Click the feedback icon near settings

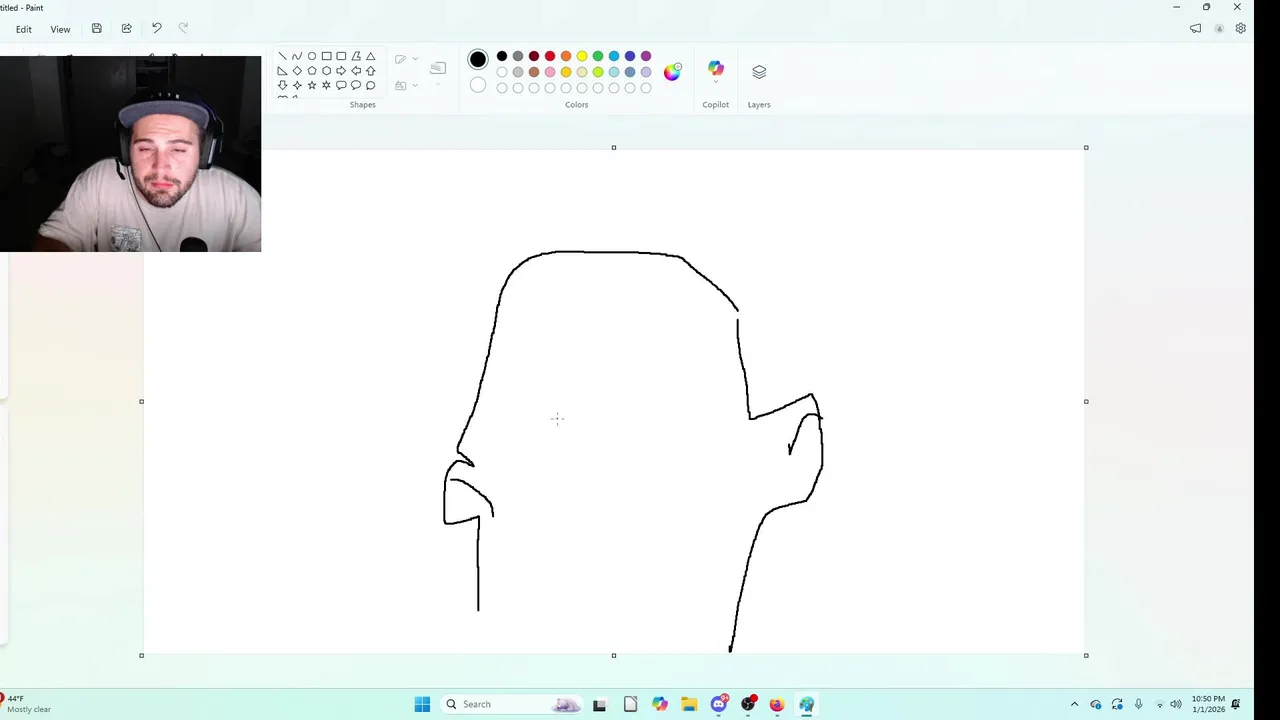point(1195,29)
